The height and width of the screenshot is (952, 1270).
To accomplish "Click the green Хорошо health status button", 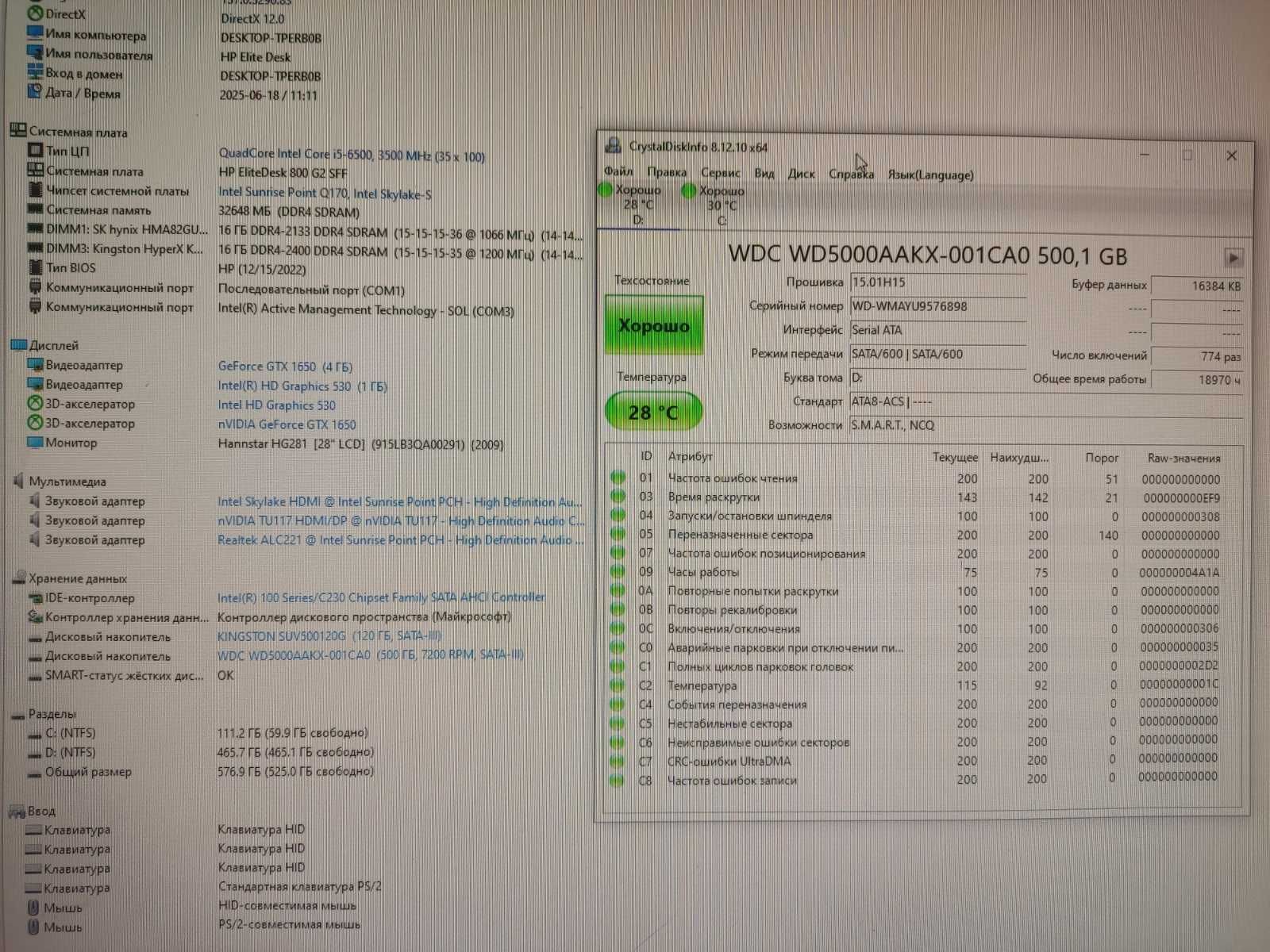I will 654,325.
